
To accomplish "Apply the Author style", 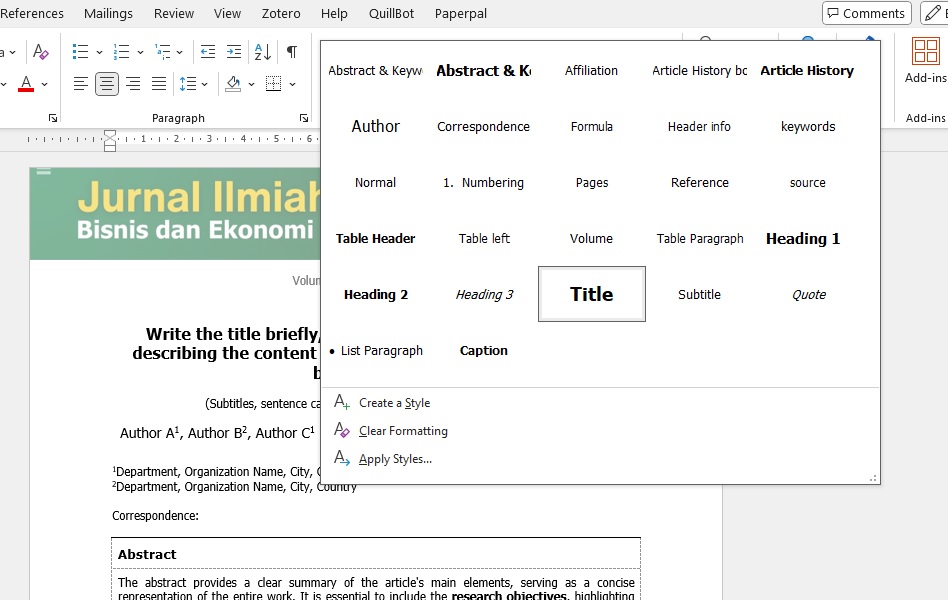I will tap(375, 126).
